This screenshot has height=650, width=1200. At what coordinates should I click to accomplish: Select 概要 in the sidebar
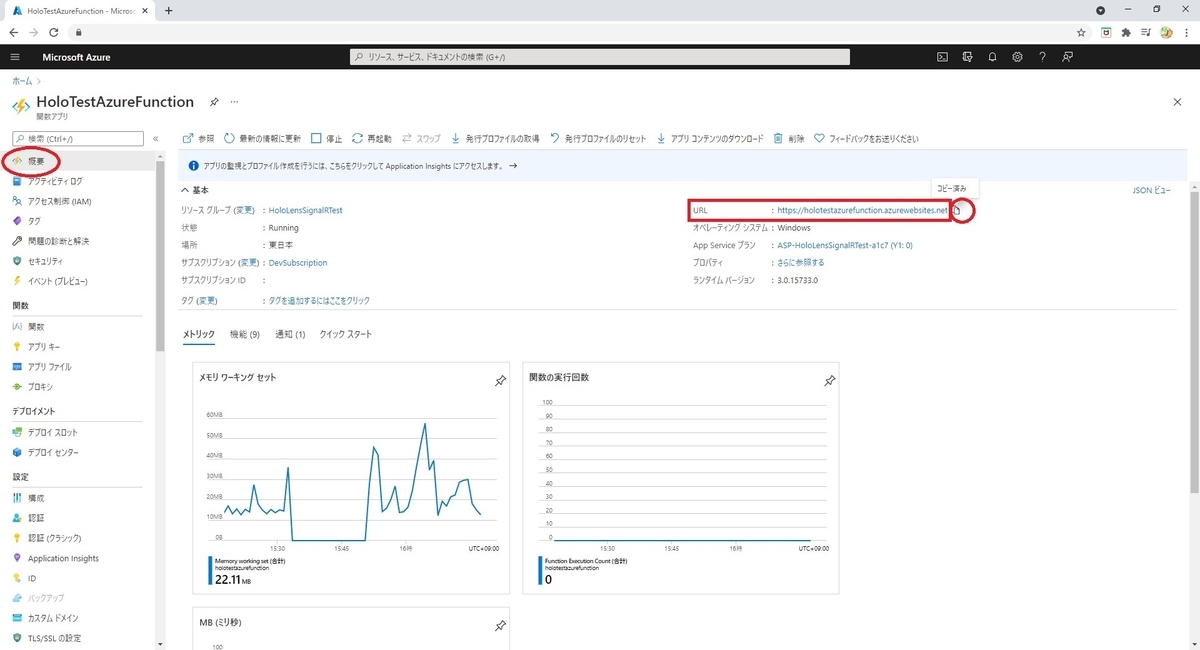(x=36, y=161)
